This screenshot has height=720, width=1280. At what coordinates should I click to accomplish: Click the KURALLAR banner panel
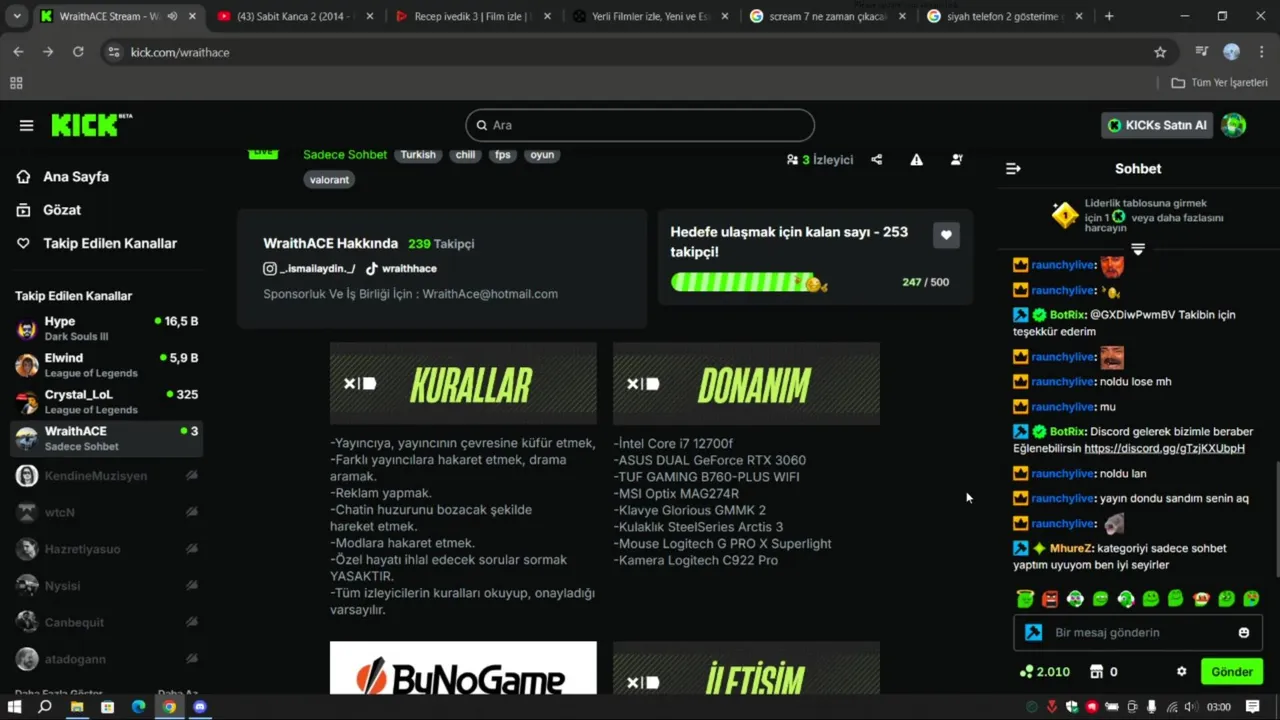pos(463,384)
